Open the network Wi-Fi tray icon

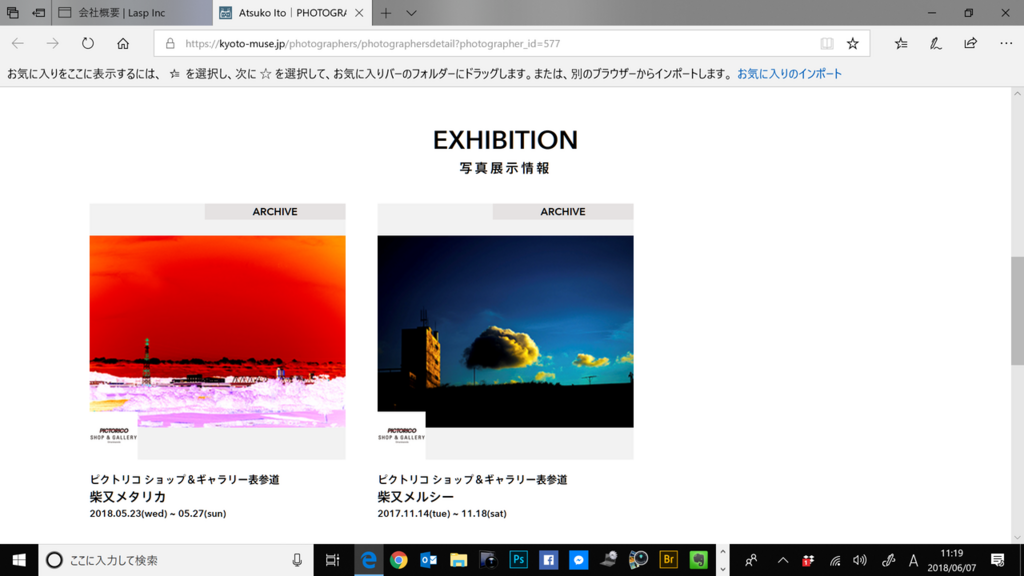[835, 560]
